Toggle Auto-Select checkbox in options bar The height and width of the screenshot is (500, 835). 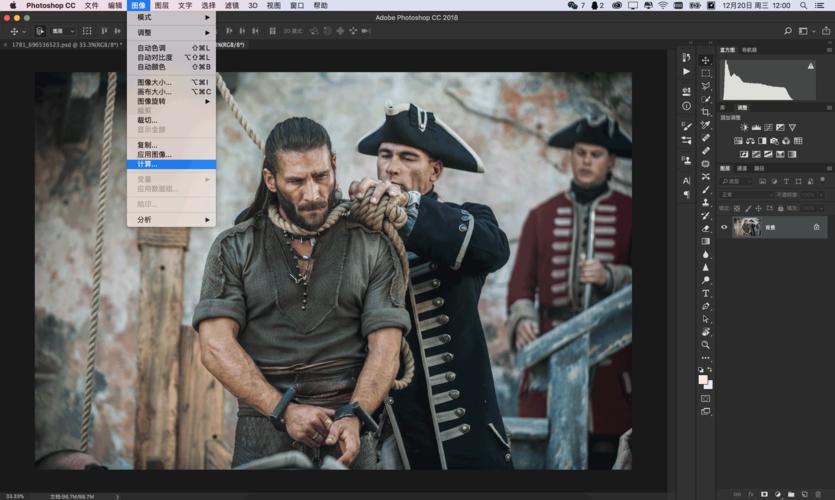39,31
